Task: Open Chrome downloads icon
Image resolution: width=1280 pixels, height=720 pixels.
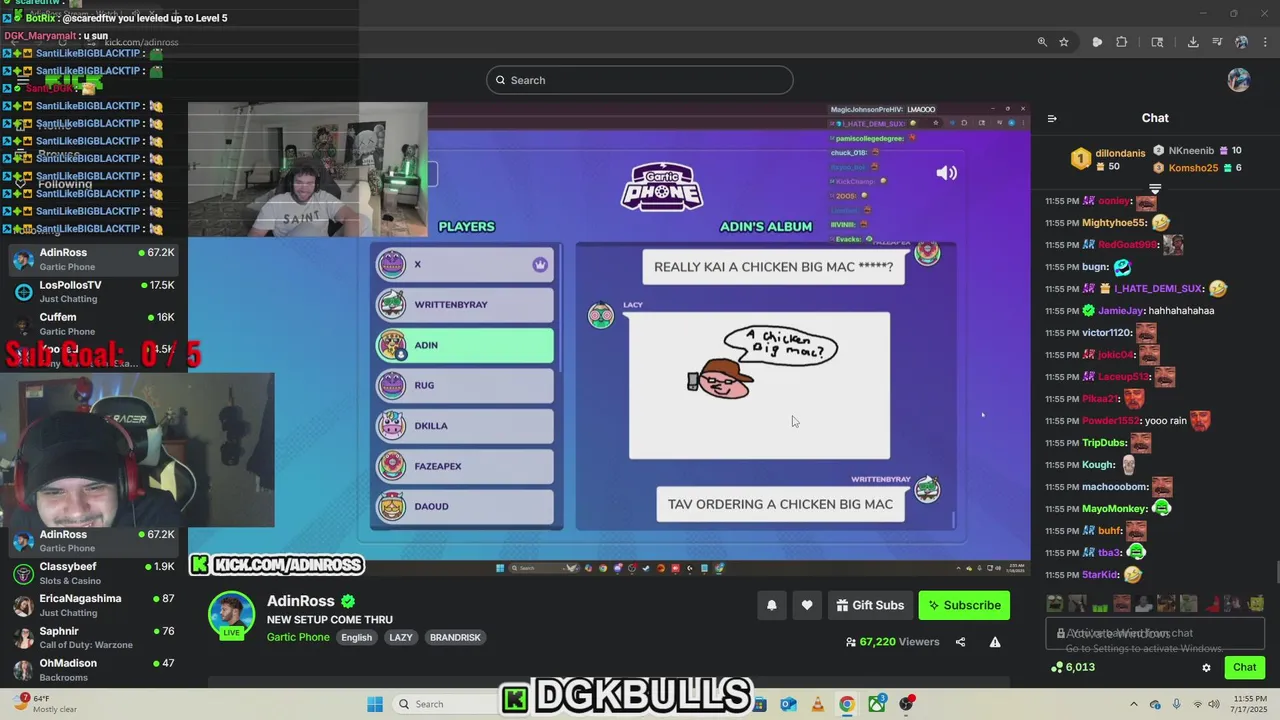Action: (1193, 42)
